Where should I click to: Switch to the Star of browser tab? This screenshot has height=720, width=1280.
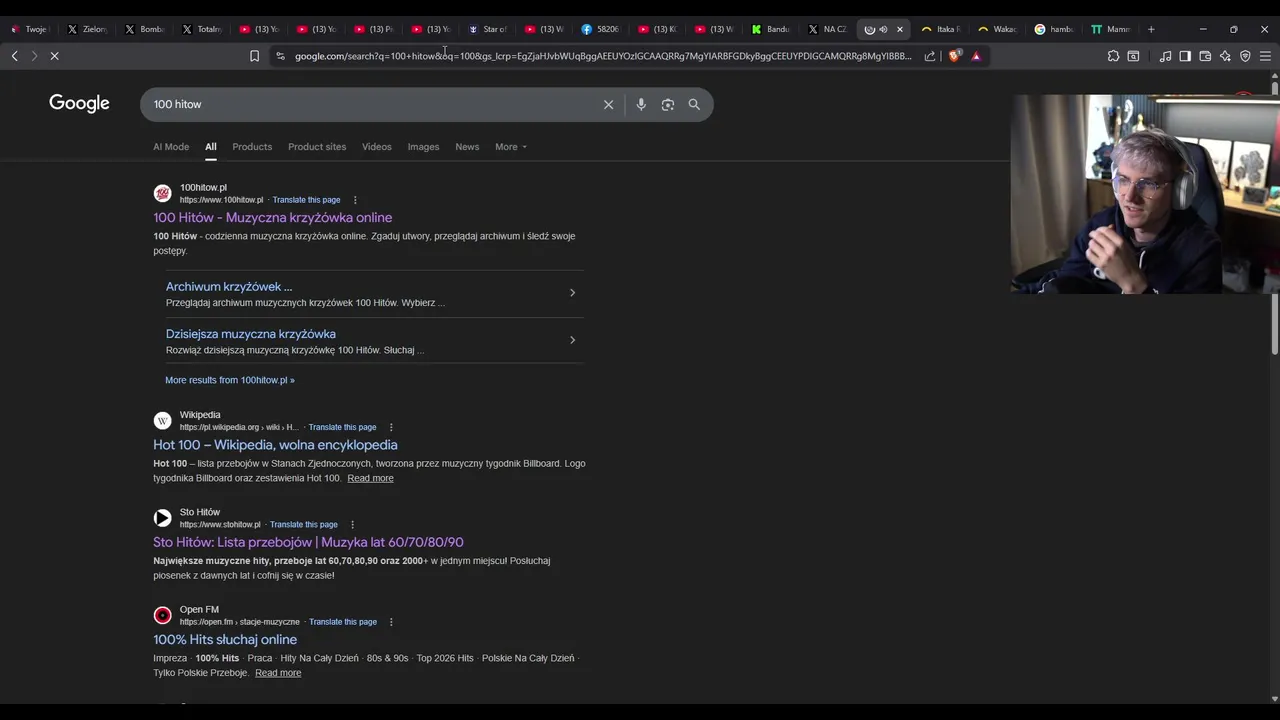pos(489,29)
